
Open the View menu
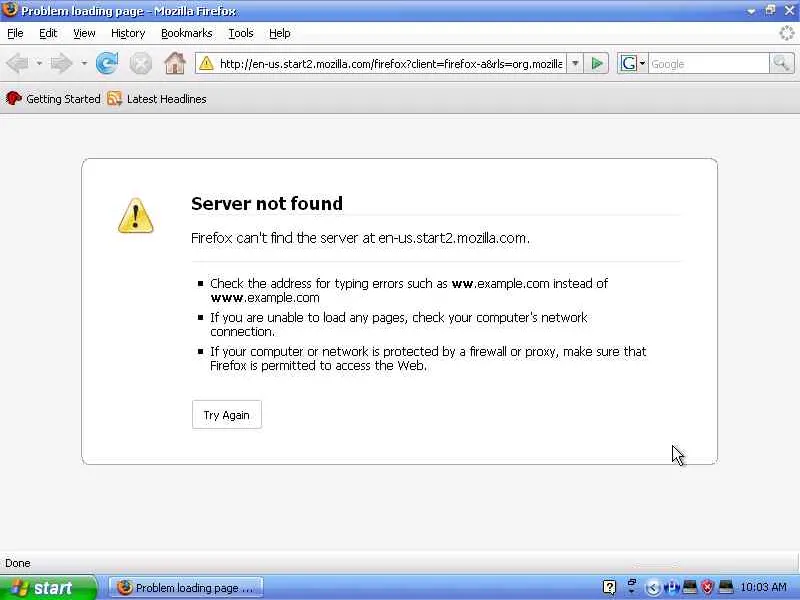click(x=84, y=33)
